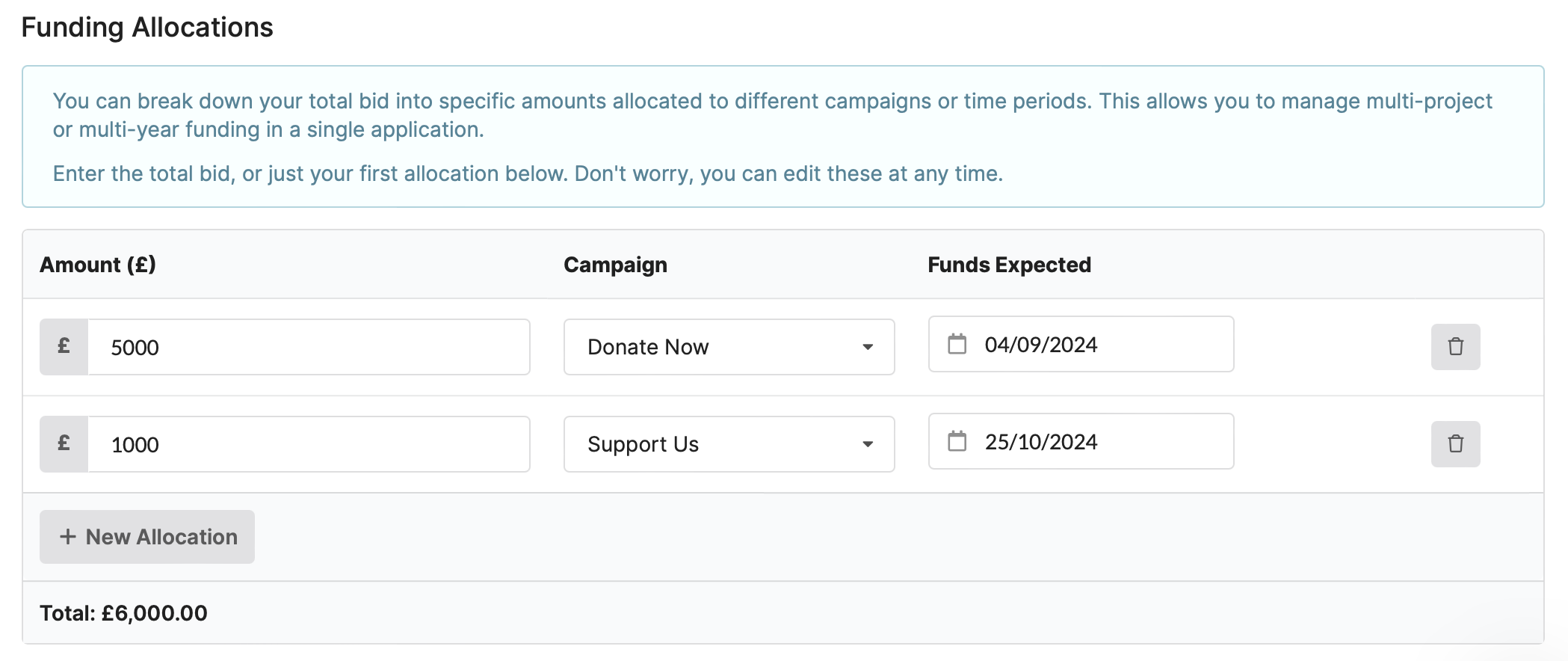Edit the 5000 amount field

tap(309, 347)
